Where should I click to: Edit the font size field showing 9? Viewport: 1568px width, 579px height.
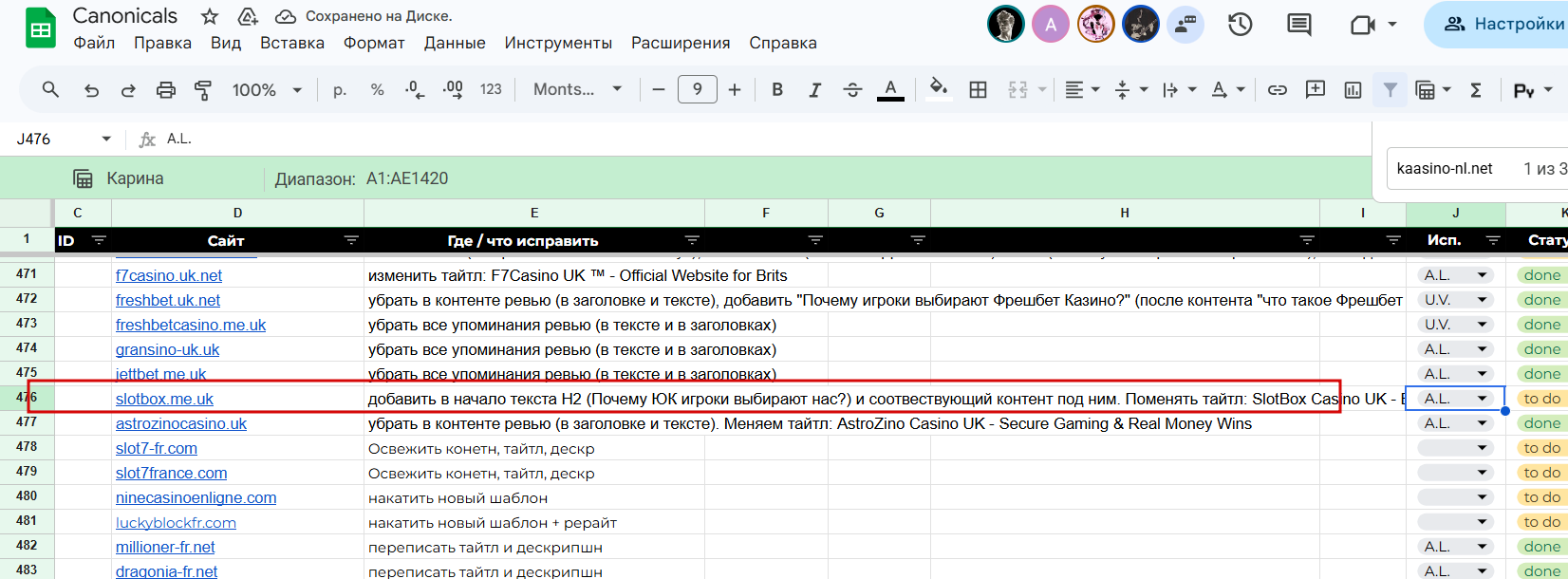pyautogui.click(x=698, y=89)
